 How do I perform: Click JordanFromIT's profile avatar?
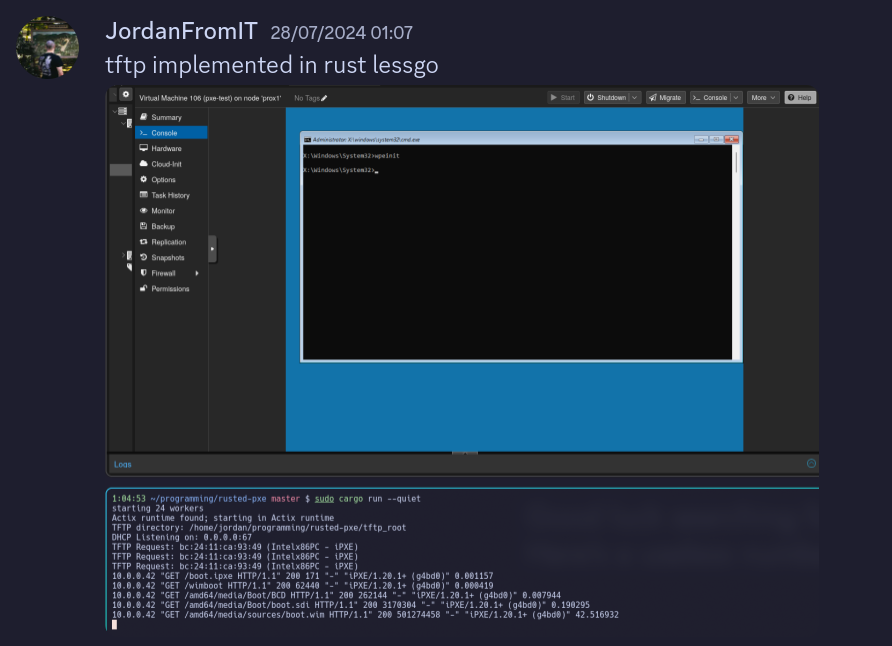(x=47, y=47)
